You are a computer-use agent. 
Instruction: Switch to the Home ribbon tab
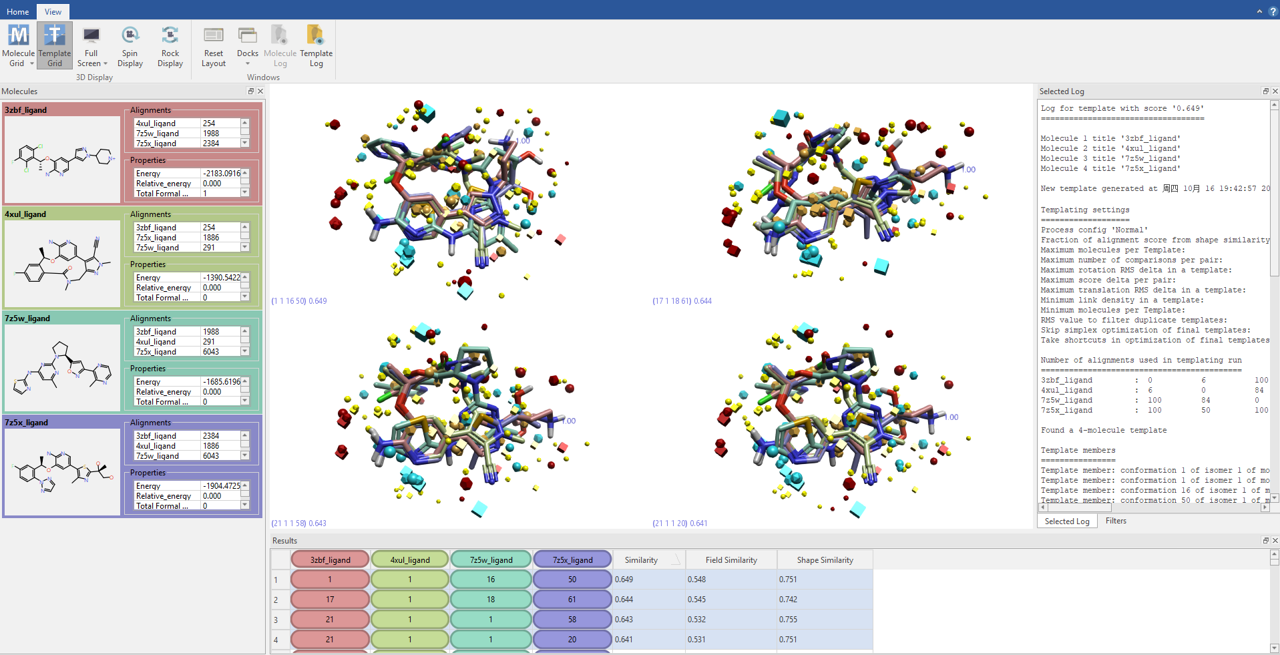click(18, 12)
